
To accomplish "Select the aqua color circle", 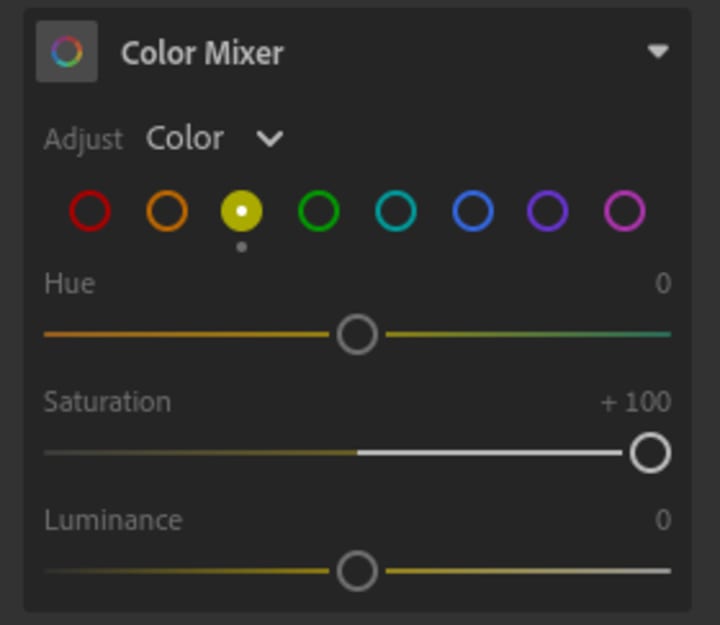I will point(396,211).
